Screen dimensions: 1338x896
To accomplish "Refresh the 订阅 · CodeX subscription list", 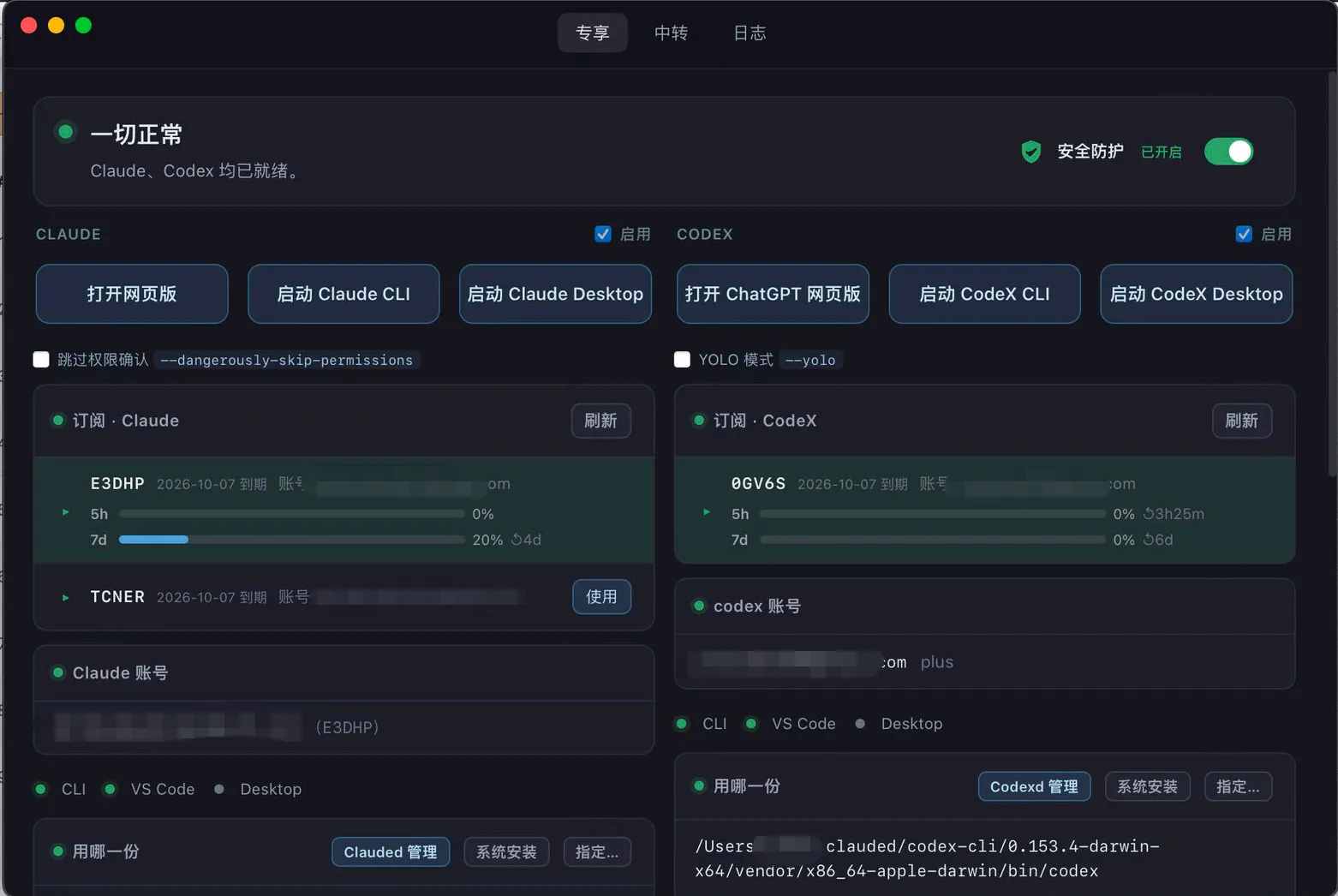I will 1241,421.
